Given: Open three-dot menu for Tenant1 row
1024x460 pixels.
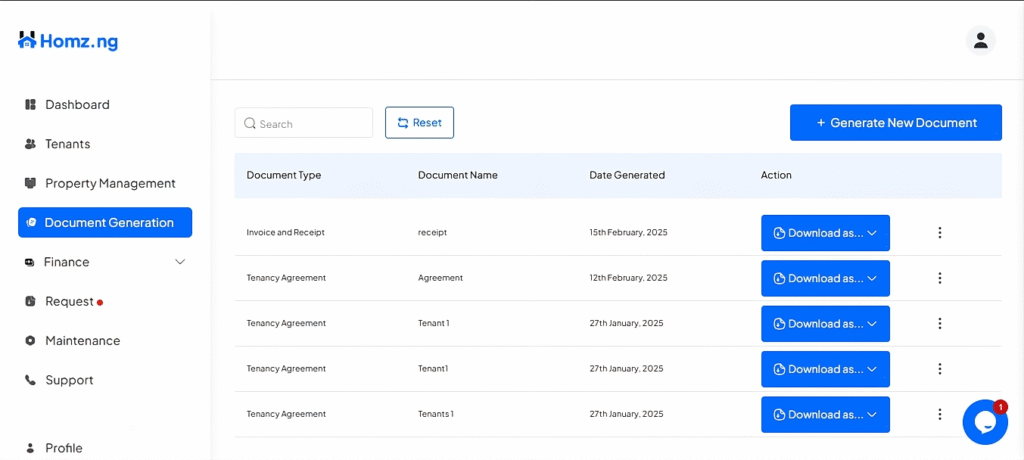Looking at the screenshot, I should (x=940, y=369).
